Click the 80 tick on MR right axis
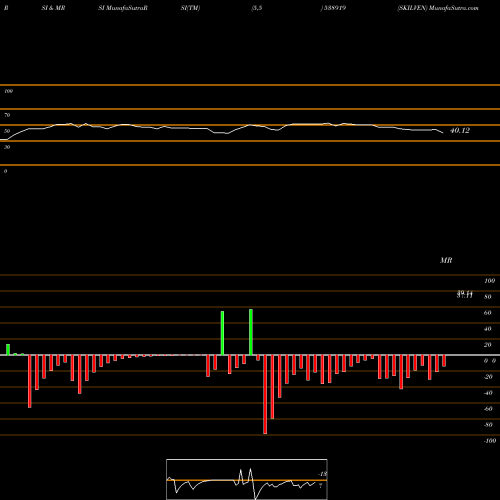500x500 pixels. point(488,297)
